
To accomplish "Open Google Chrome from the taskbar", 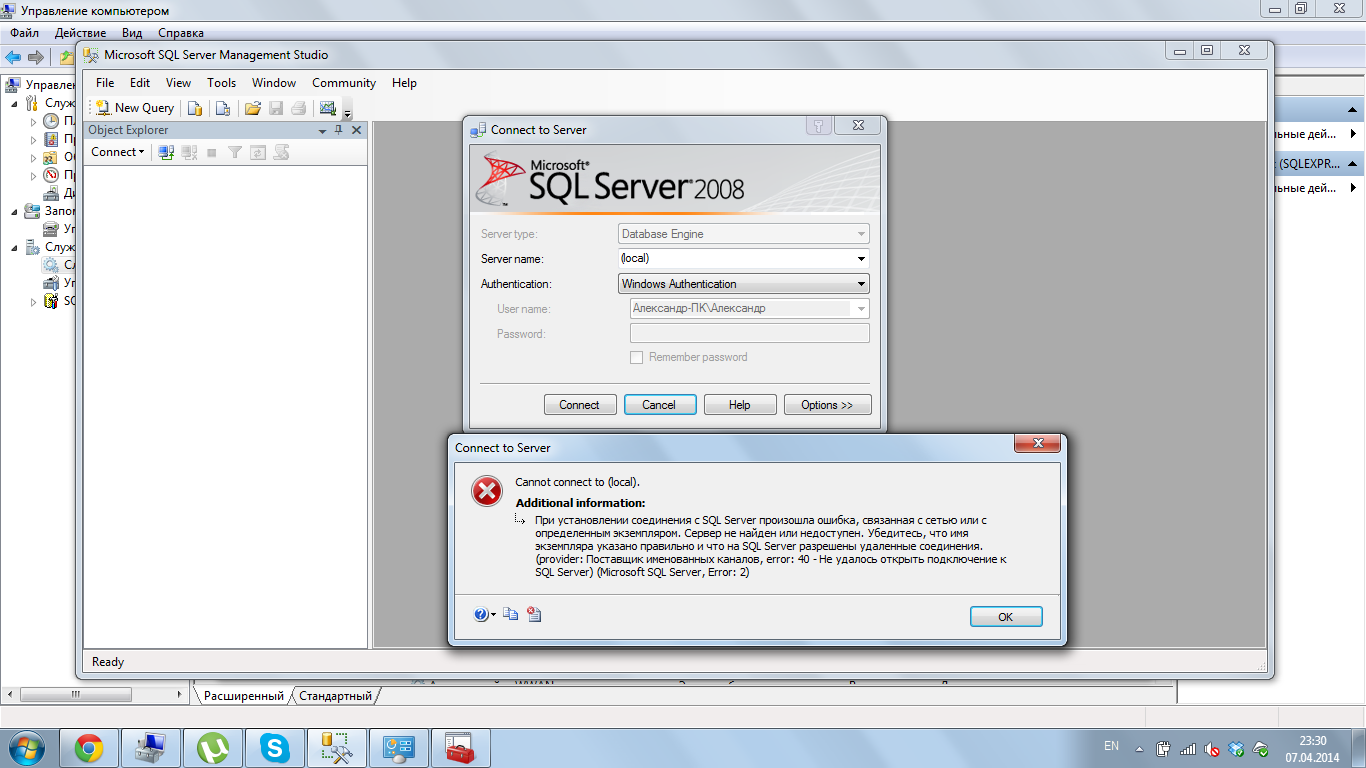I will click(x=89, y=747).
